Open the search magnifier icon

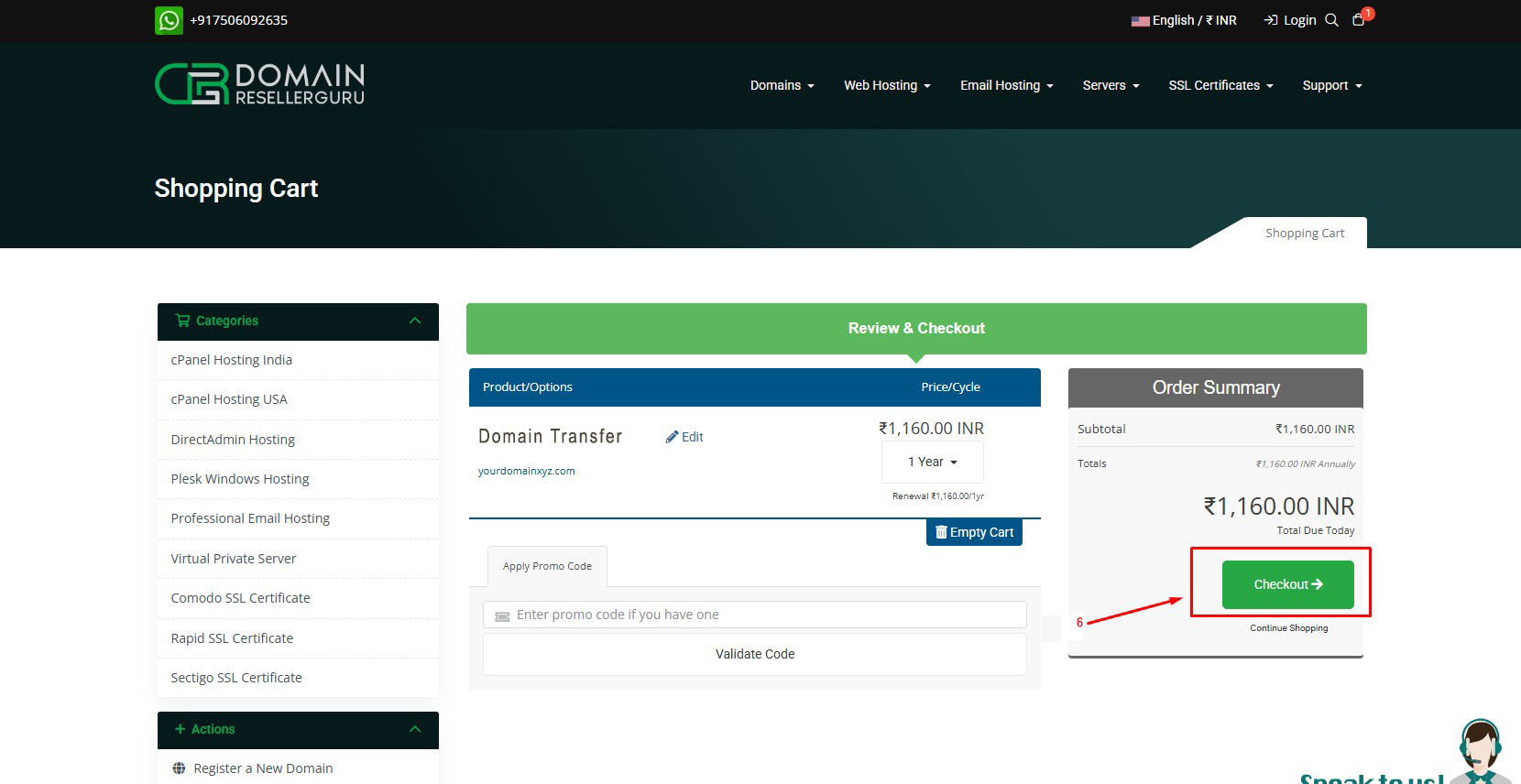point(1331,20)
